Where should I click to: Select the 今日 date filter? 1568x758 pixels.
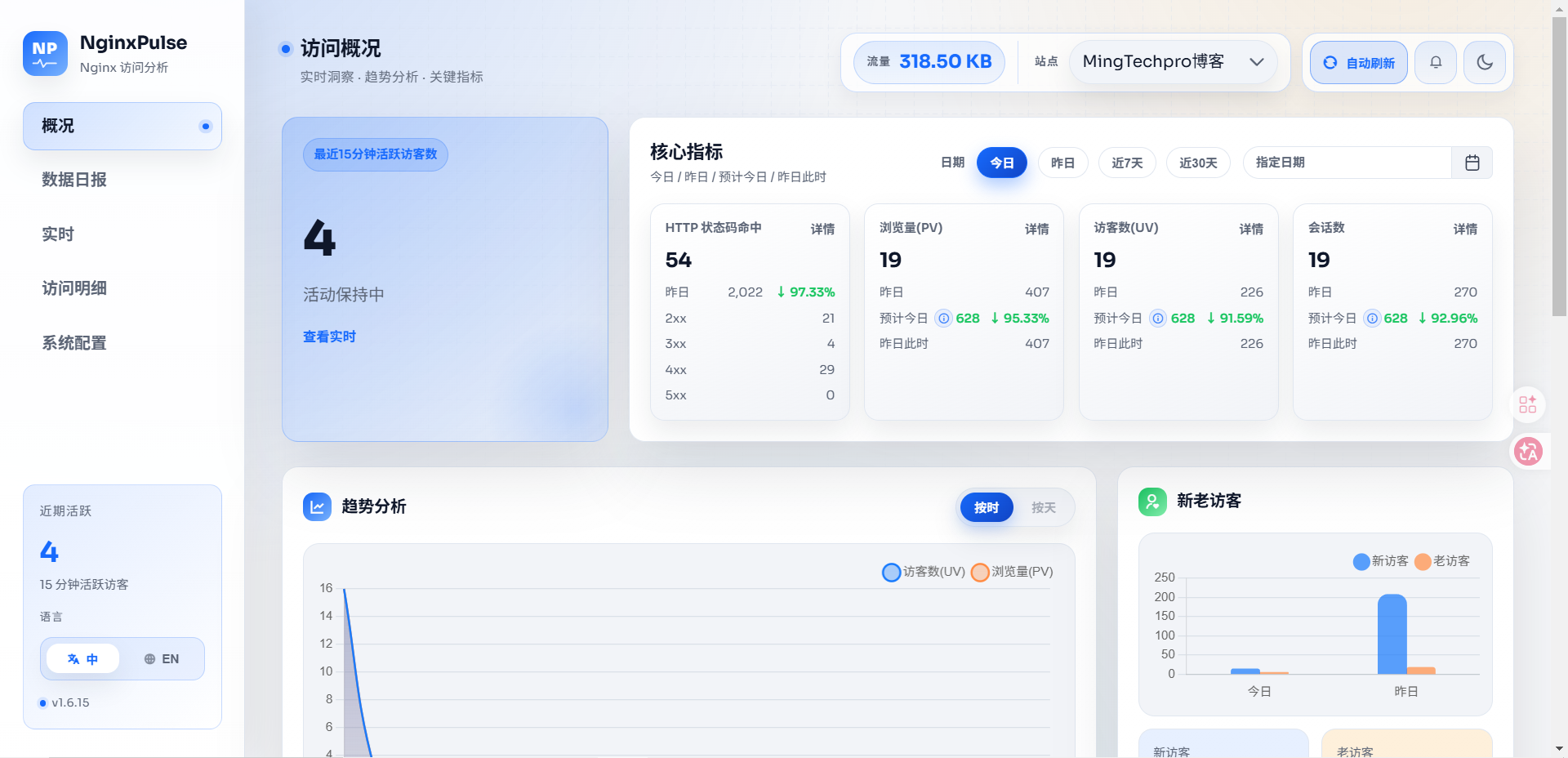point(1002,163)
